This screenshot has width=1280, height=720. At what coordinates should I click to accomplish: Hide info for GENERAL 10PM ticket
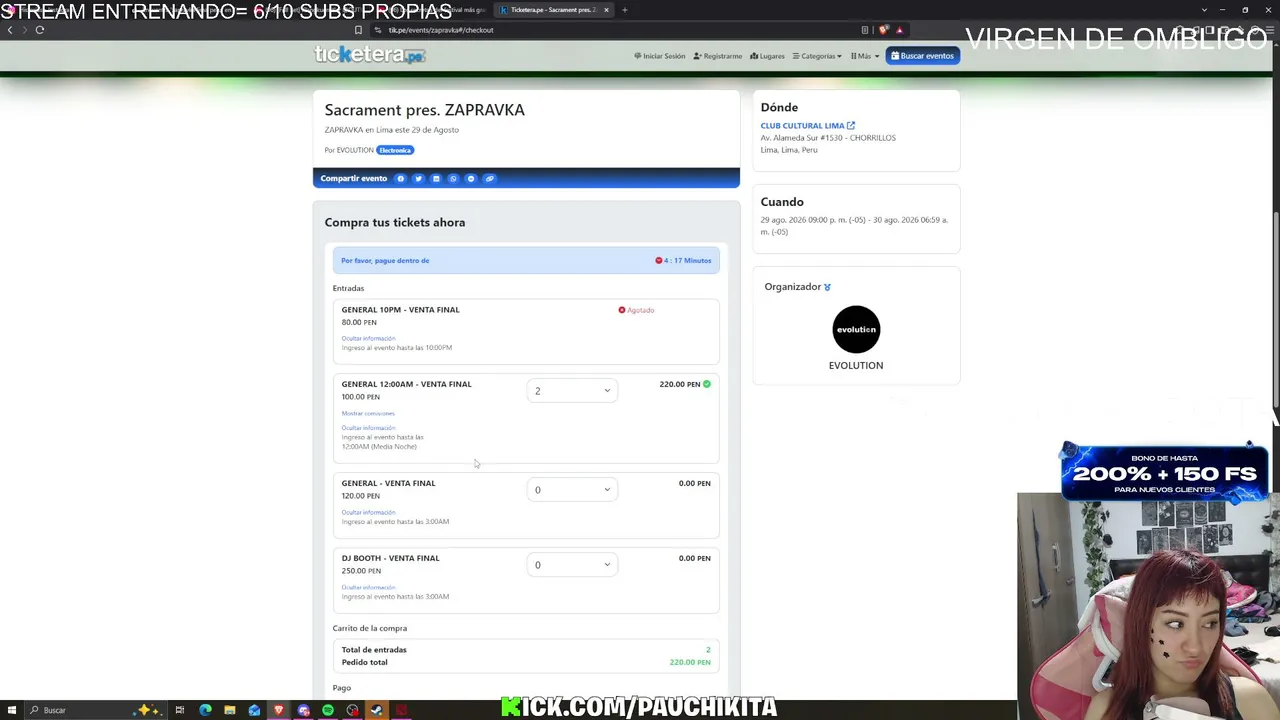[368, 338]
